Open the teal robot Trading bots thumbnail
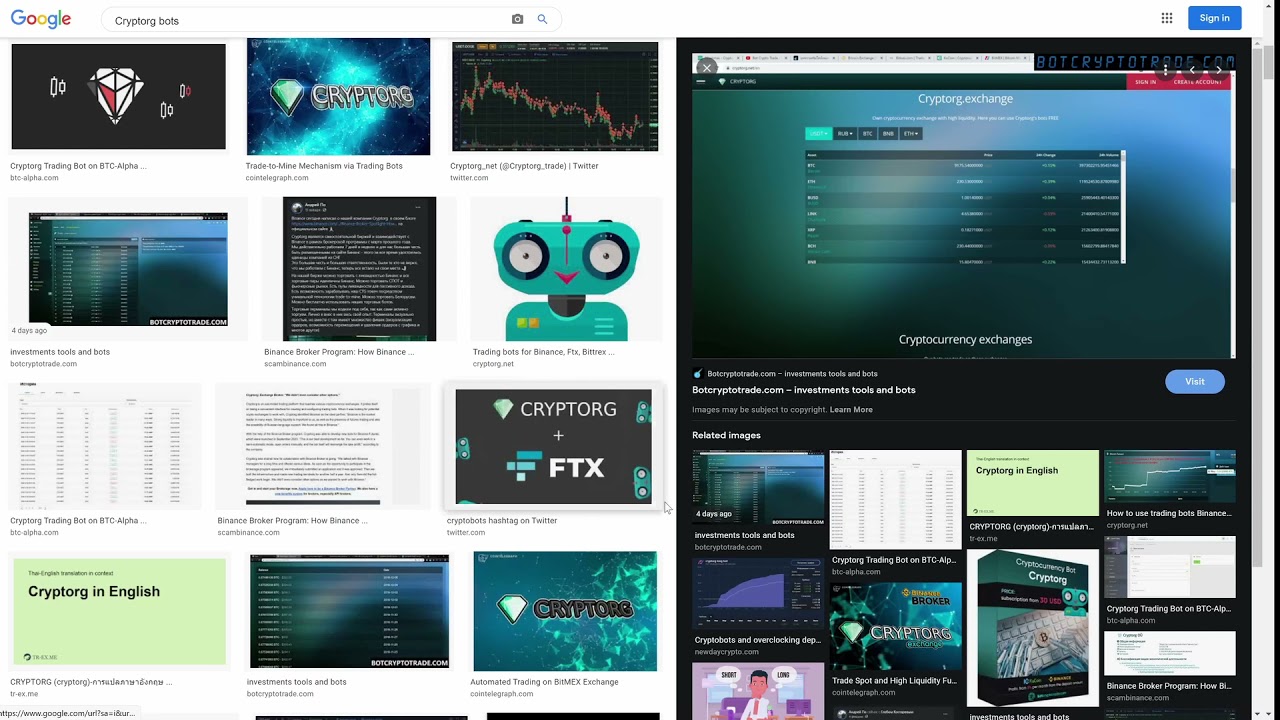This screenshot has width=1280, height=720. coord(567,269)
